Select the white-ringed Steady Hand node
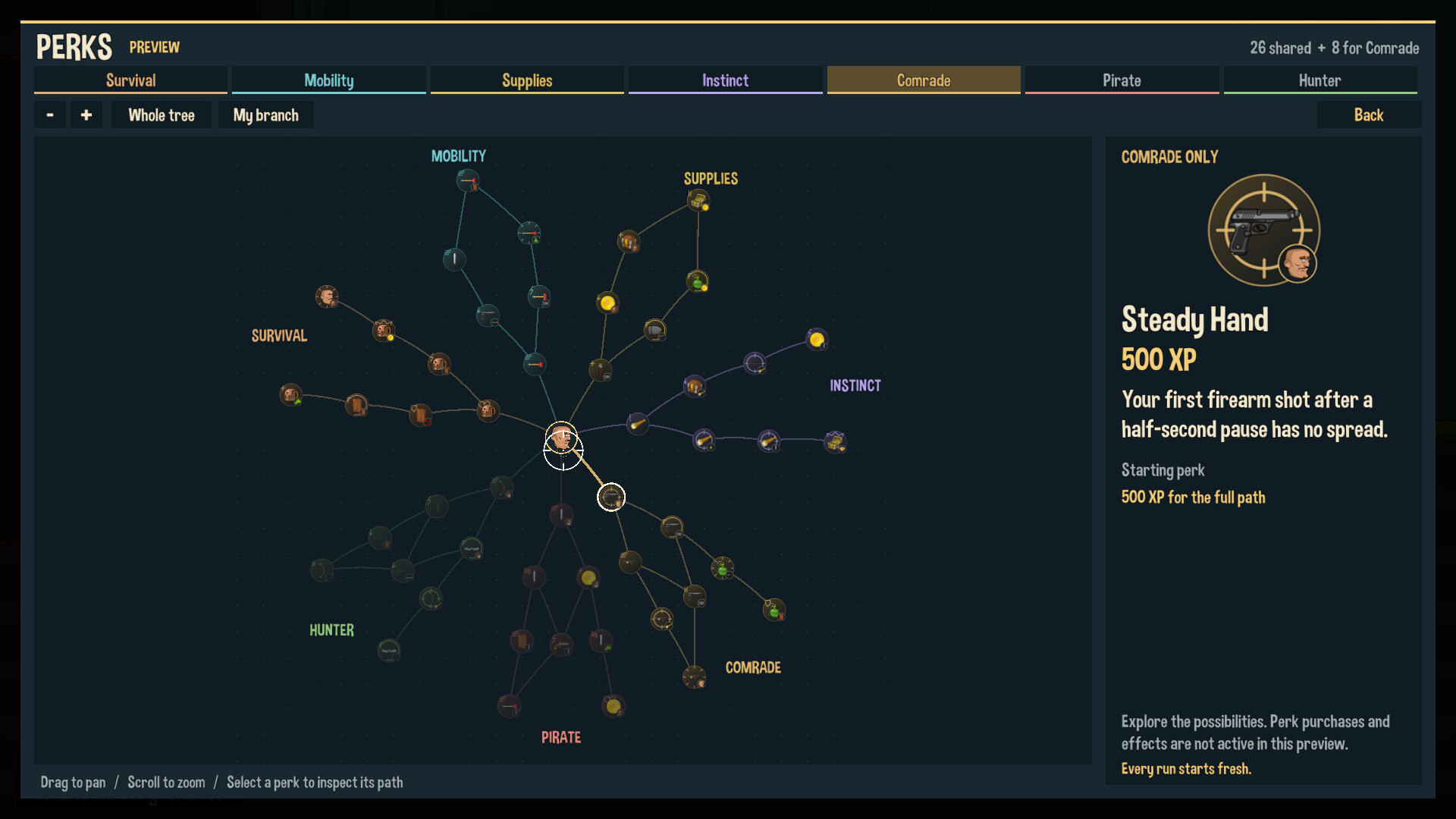This screenshot has height=819, width=1456. (x=611, y=497)
